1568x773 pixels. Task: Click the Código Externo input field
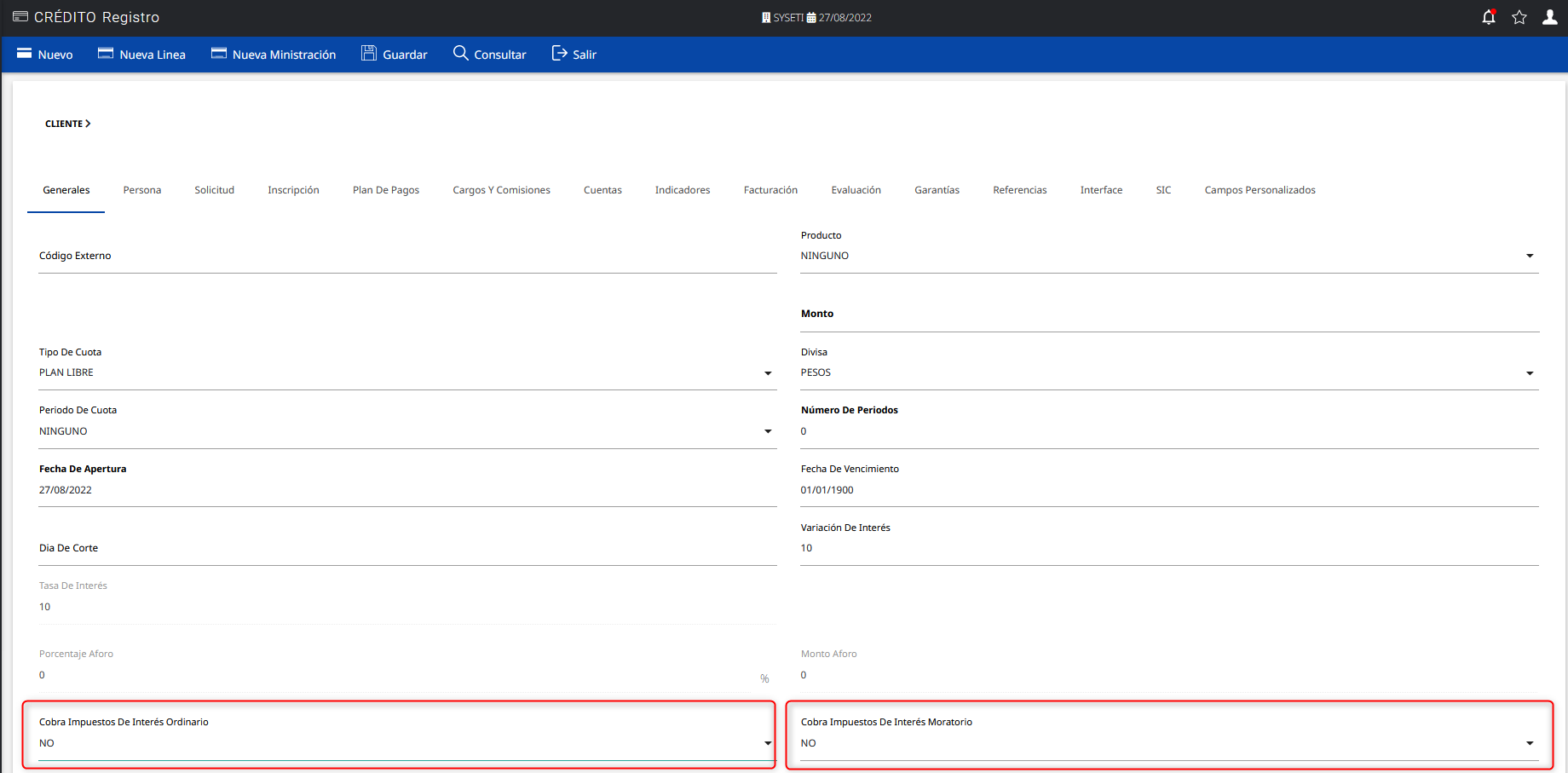[x=341, y=255]
